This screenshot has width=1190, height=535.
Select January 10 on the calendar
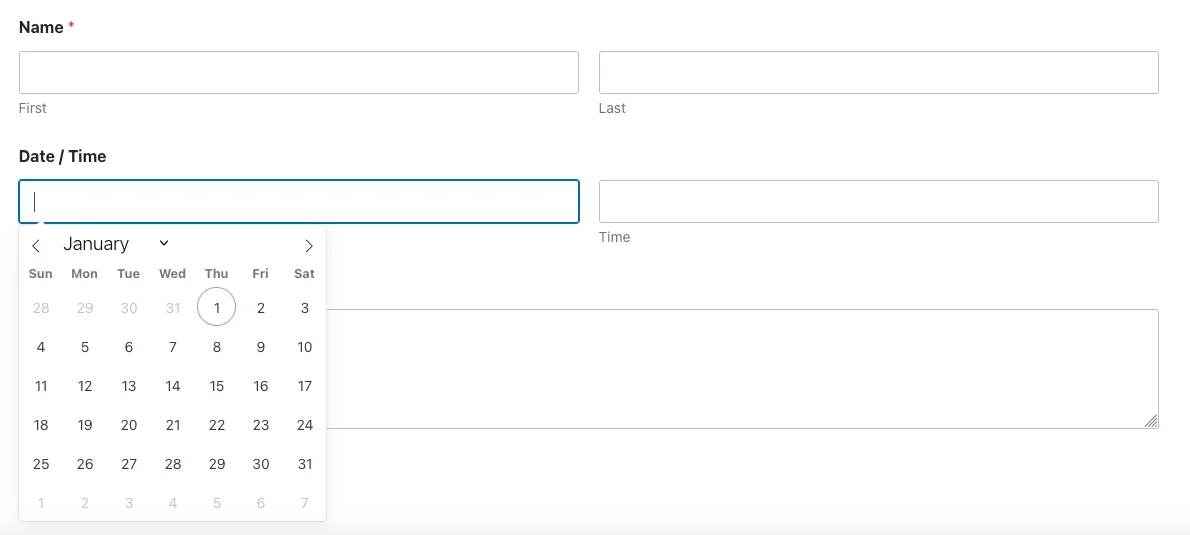pos(305,347)
